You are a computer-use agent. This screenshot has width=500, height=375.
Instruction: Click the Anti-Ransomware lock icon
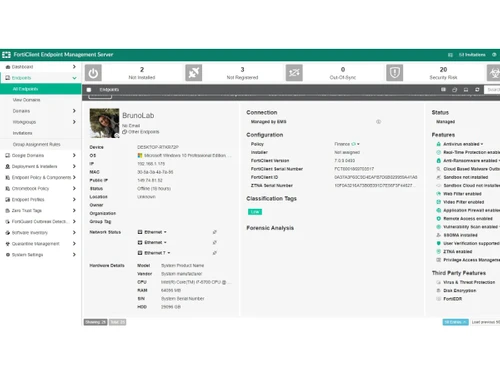(439, 161)
